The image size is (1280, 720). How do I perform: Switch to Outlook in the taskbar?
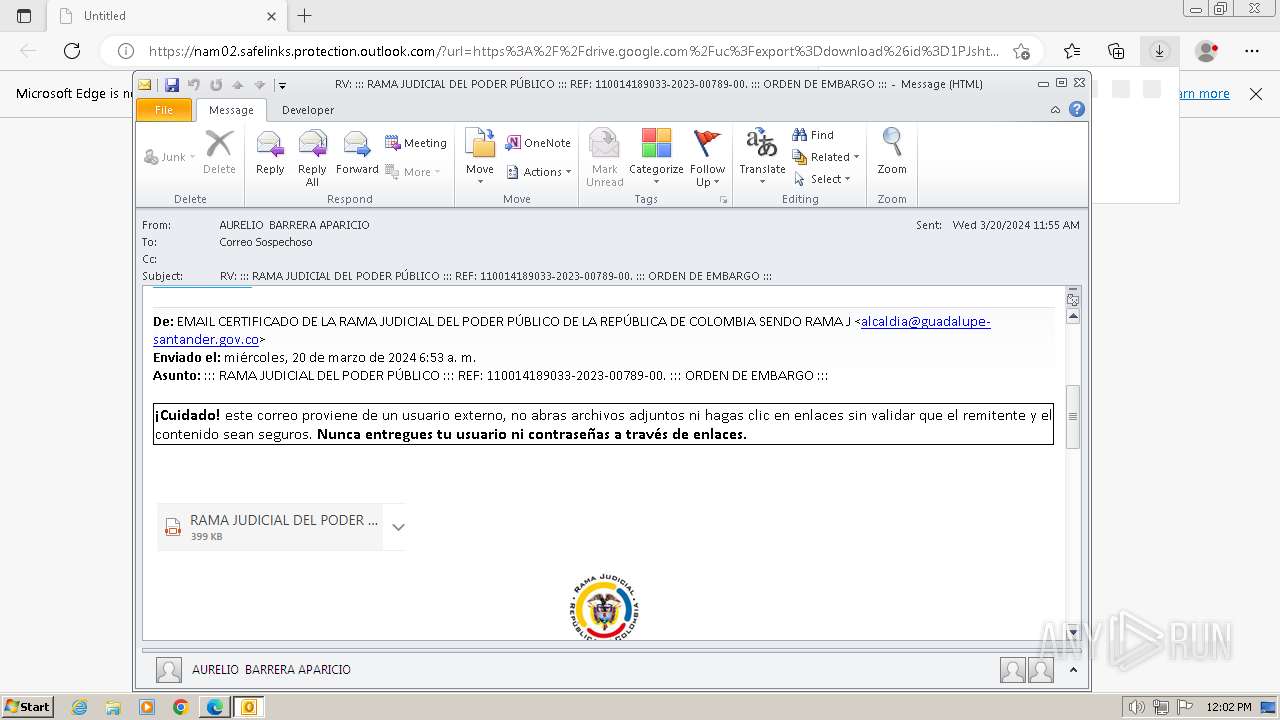248,707
